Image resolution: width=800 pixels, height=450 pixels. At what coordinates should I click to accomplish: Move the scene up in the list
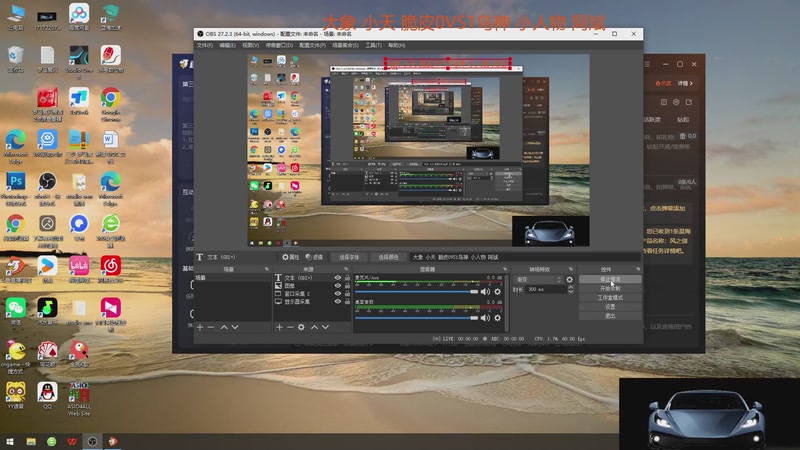(224, 327)
